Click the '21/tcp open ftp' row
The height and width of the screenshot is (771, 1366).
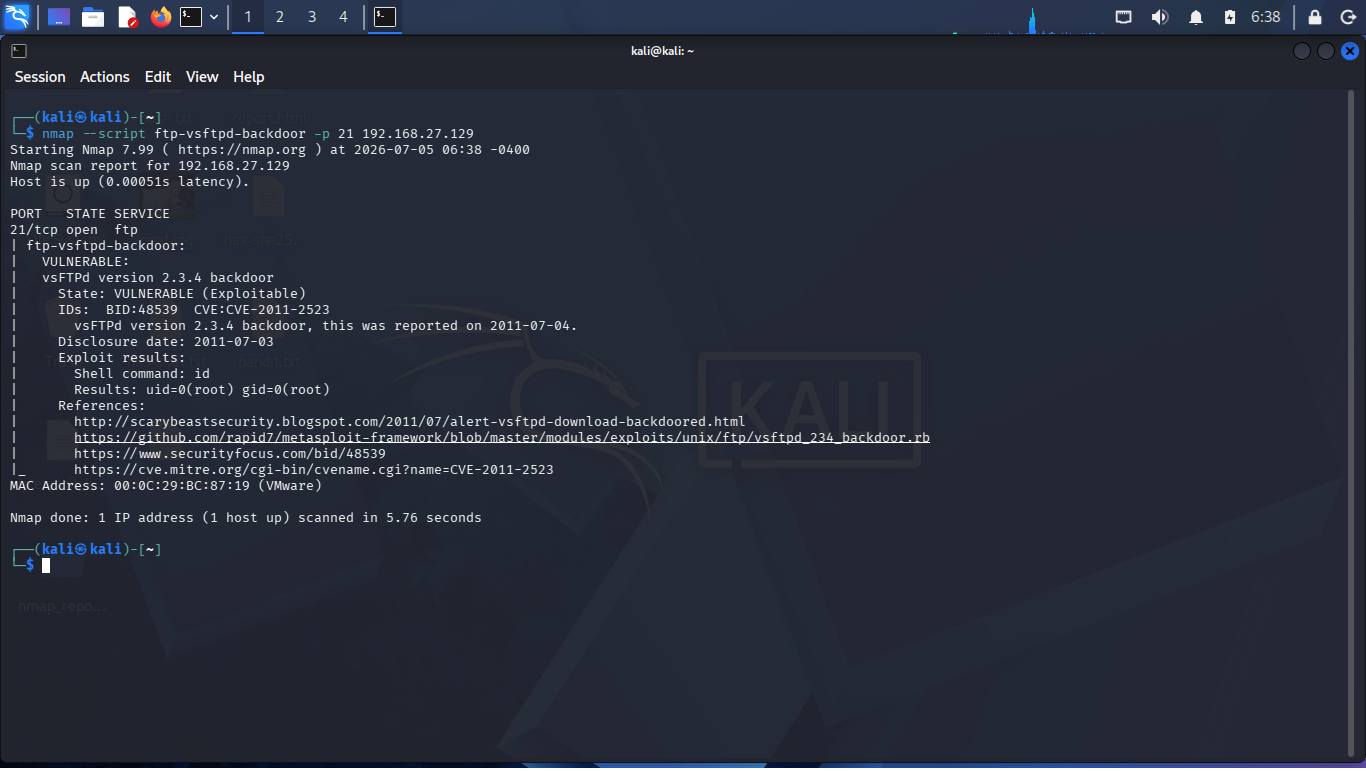click(x=74, y=230)
